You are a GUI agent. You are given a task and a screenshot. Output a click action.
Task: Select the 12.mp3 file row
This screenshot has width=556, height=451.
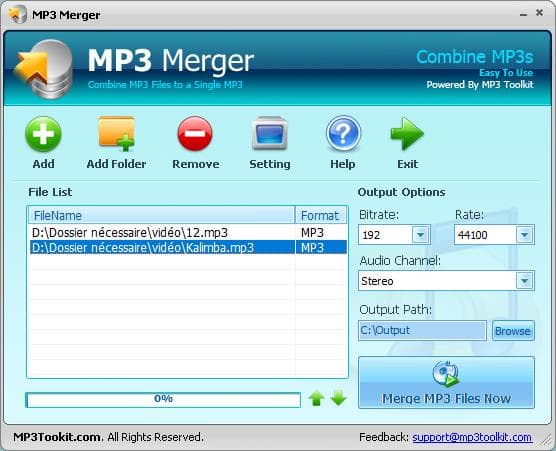tap(188, 233)
